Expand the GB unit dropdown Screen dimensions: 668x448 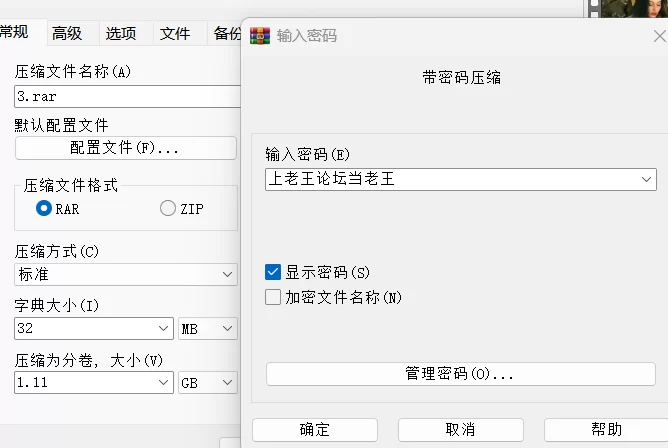click(227, 382)
